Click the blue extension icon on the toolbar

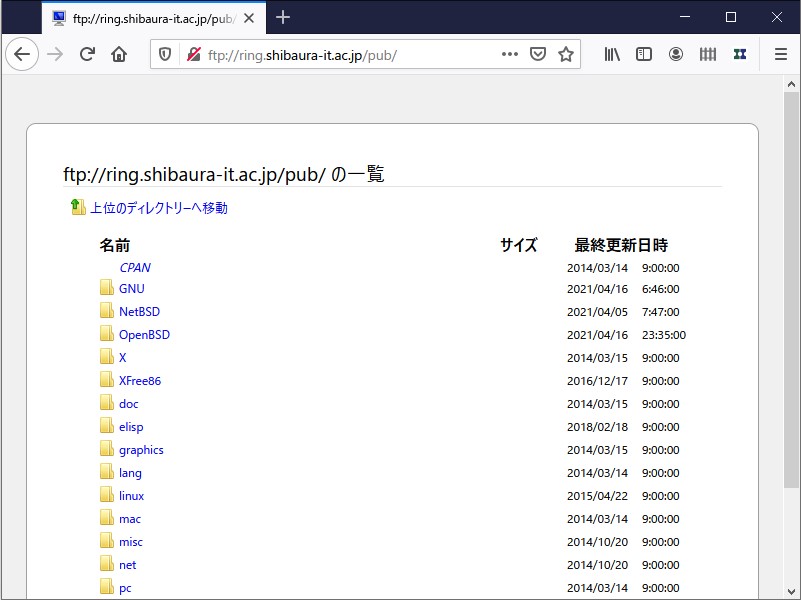coord(740,54)
